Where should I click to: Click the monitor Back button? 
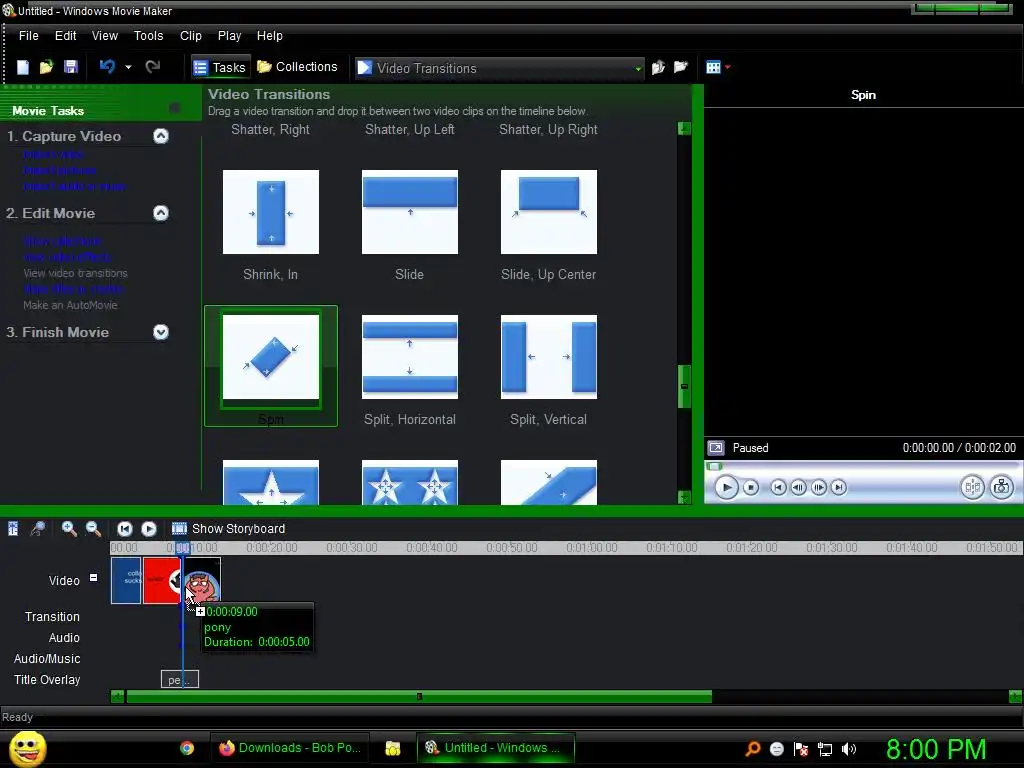(778, 487)
